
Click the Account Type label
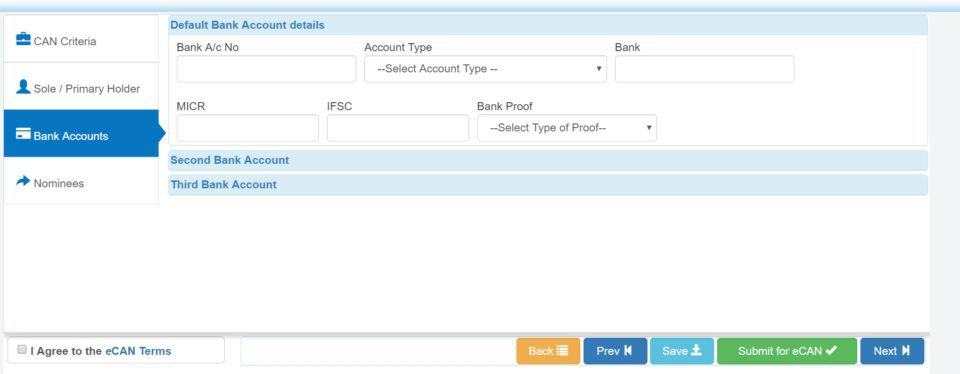click(x=398, y=47)
